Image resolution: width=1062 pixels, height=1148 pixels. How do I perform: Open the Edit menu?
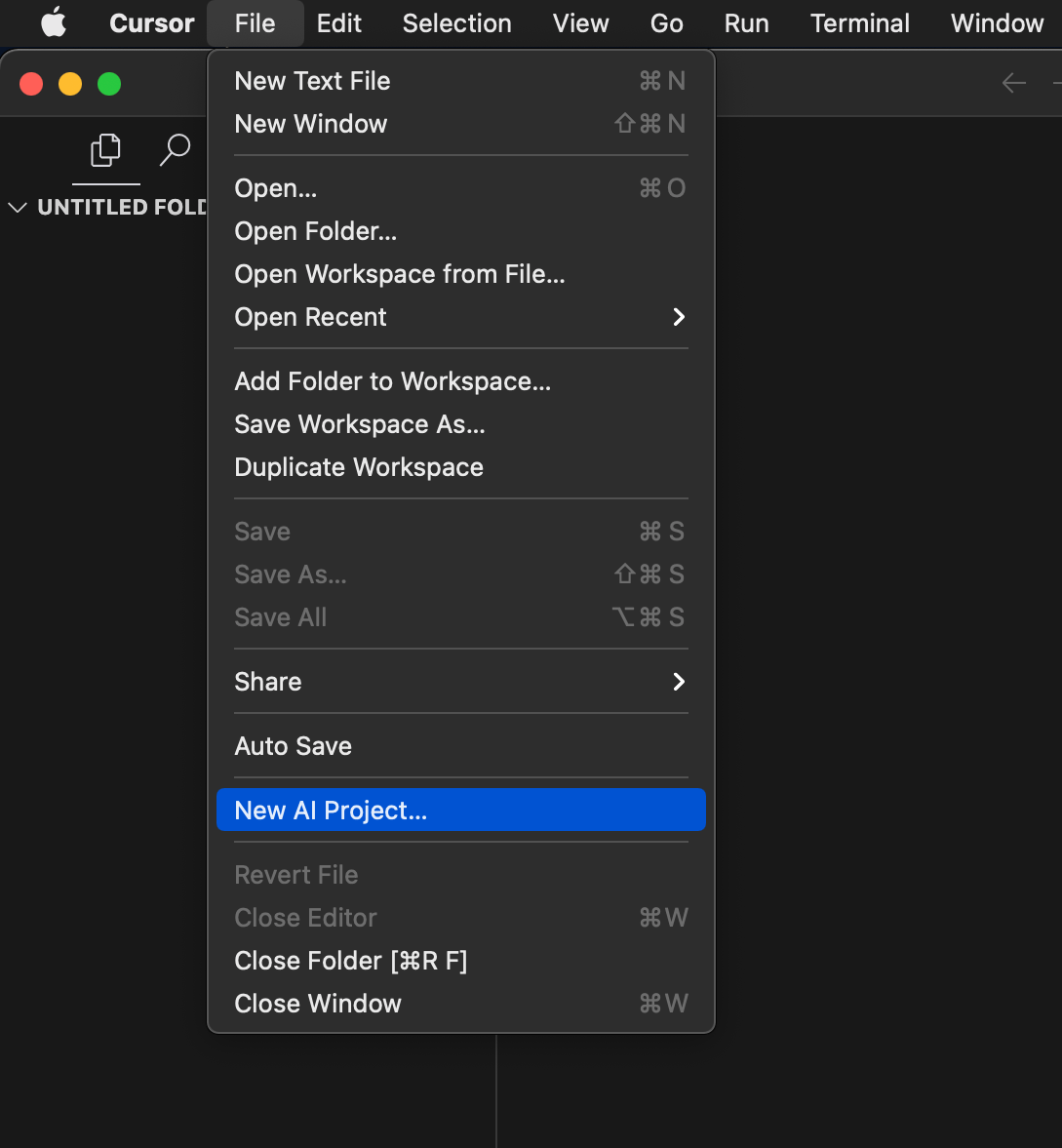[338, 23]
